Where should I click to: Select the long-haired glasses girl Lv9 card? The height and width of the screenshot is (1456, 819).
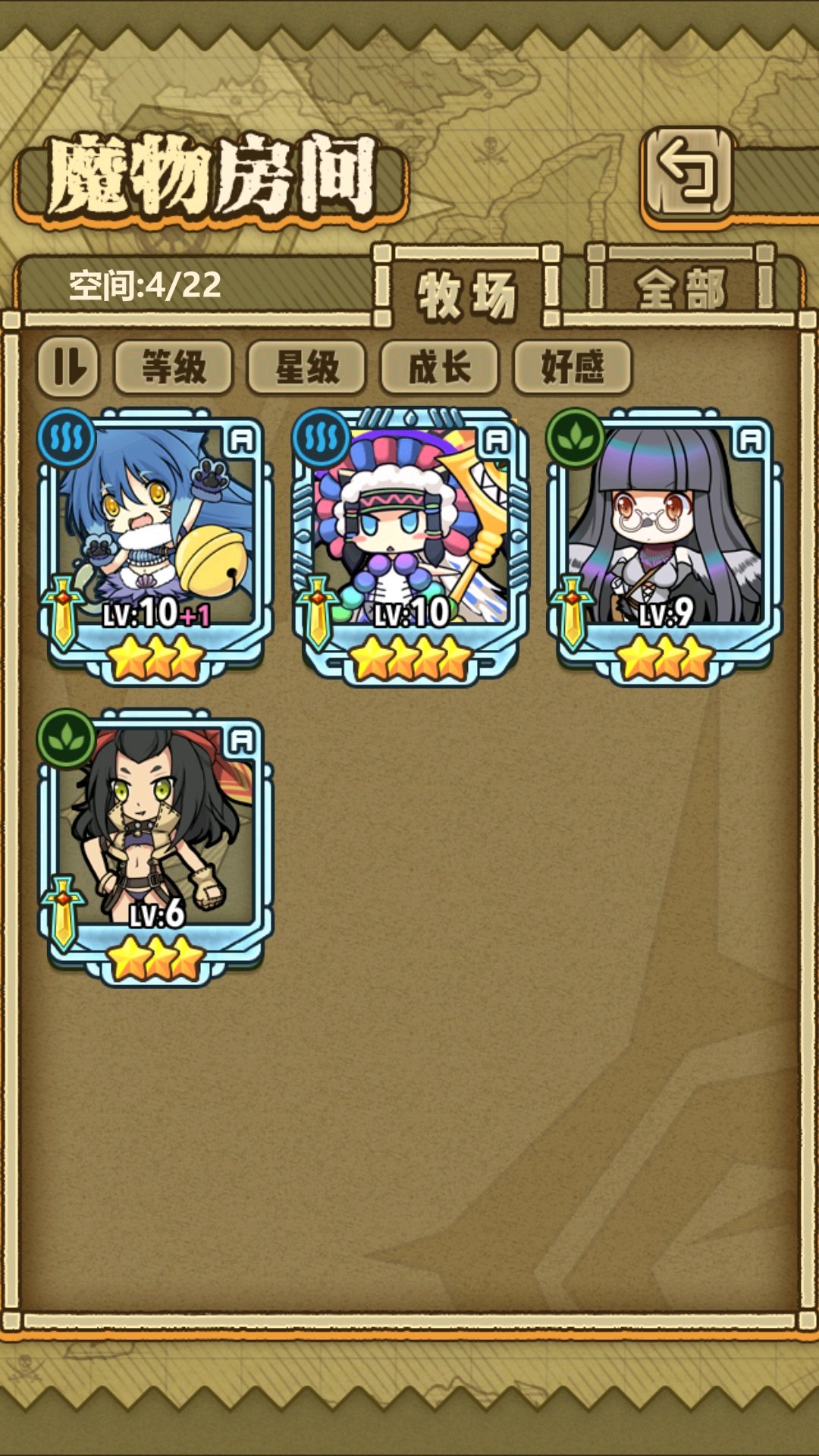[664, 546]
